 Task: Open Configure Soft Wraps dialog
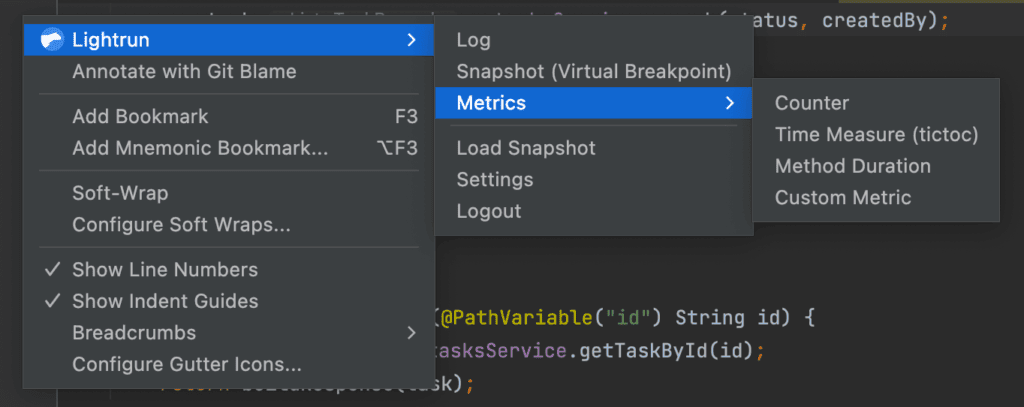(181, 225)
